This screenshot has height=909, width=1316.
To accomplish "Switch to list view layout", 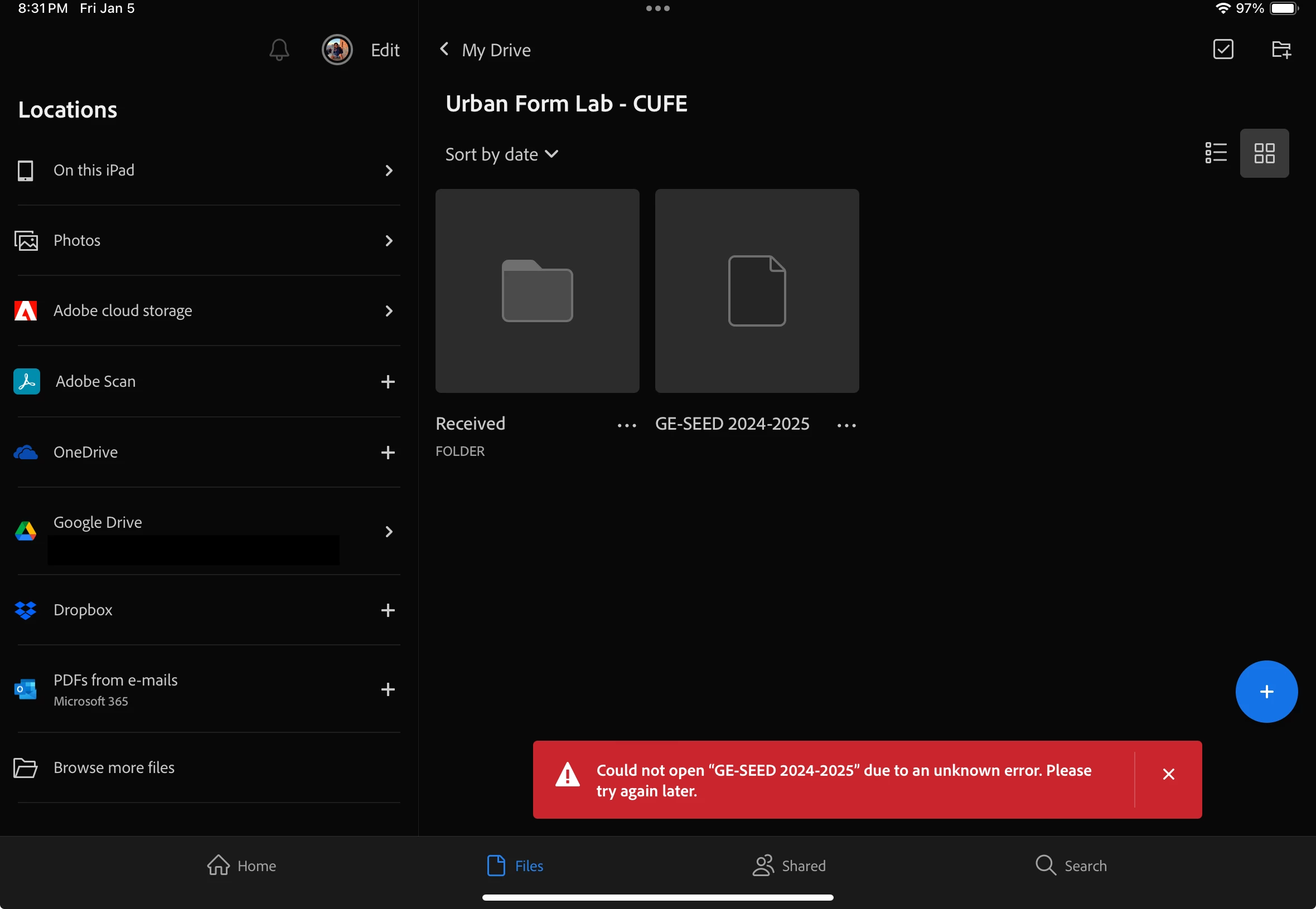I will 1215,153.
